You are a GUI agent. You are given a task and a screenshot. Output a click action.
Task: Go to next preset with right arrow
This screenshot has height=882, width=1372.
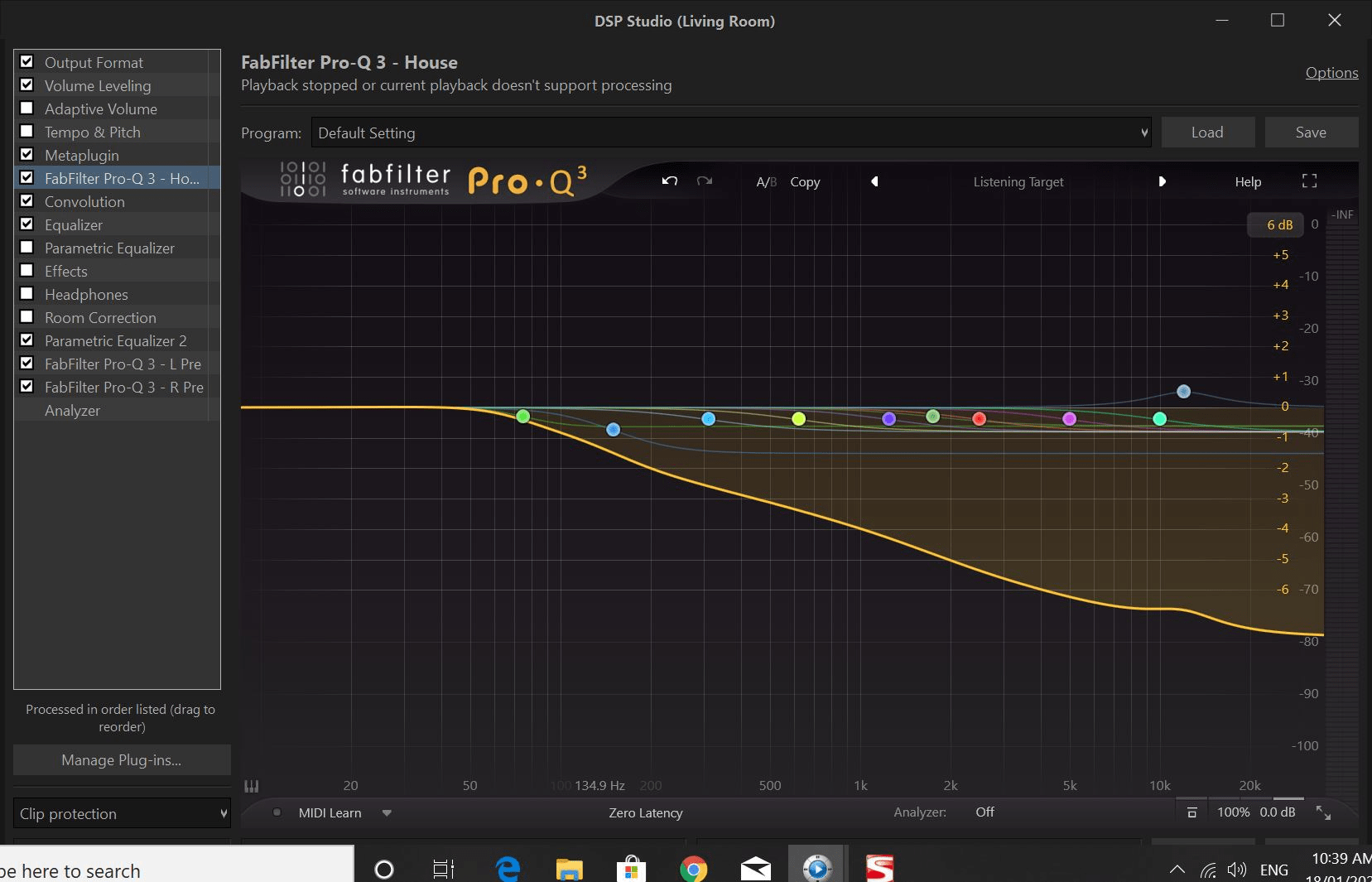coord(1162,181)
